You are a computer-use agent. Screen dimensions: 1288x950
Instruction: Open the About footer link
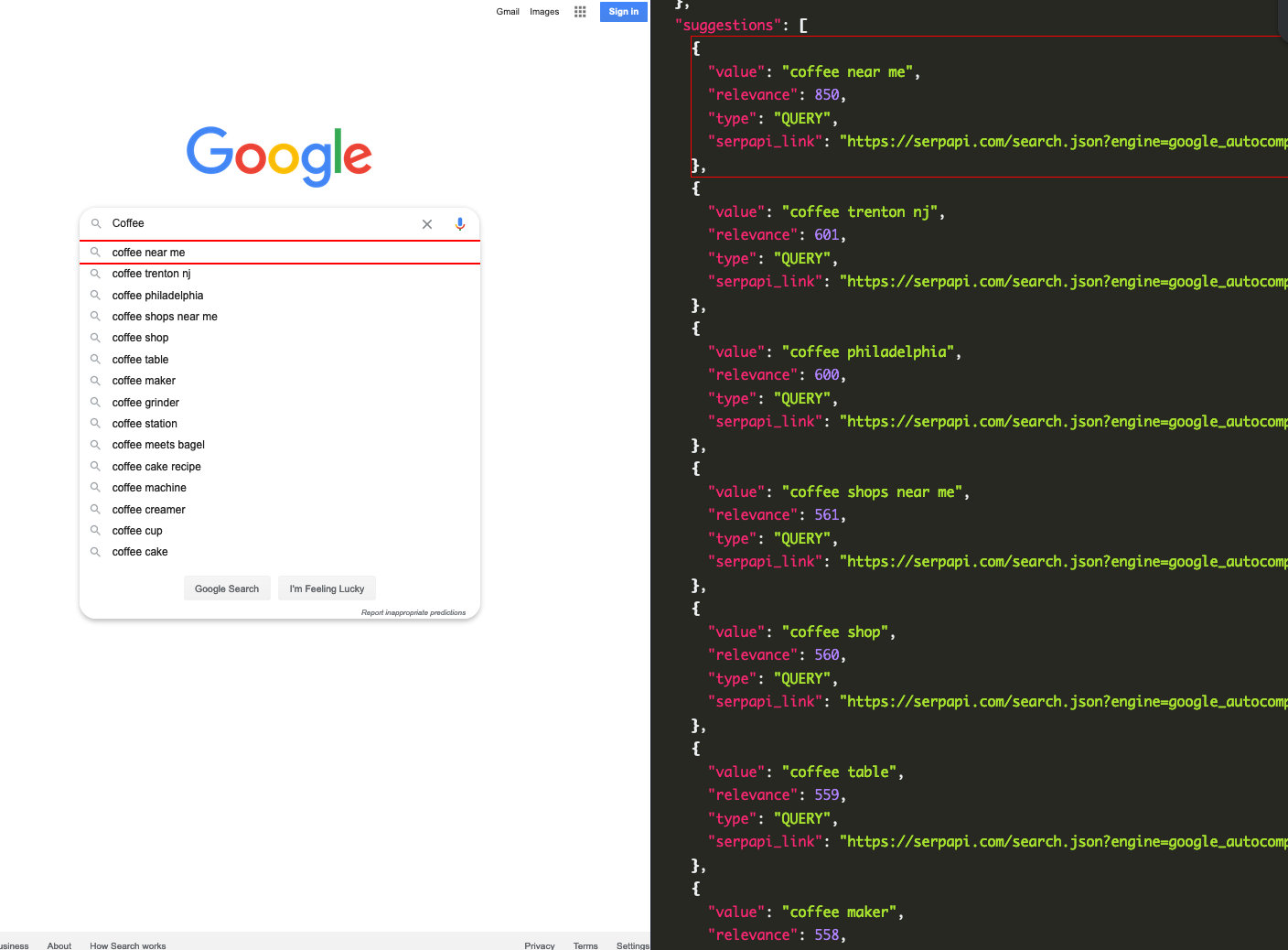[x=59, y=945]
